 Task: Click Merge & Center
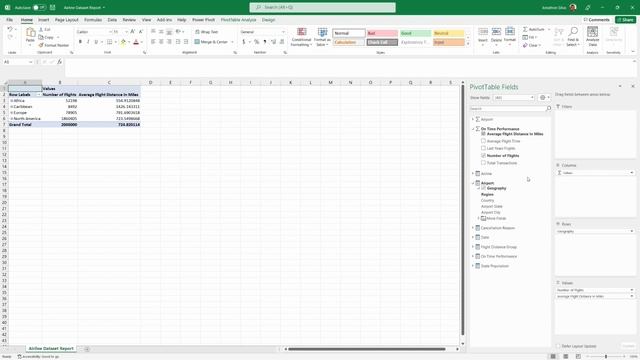click(x=211, y=42)
